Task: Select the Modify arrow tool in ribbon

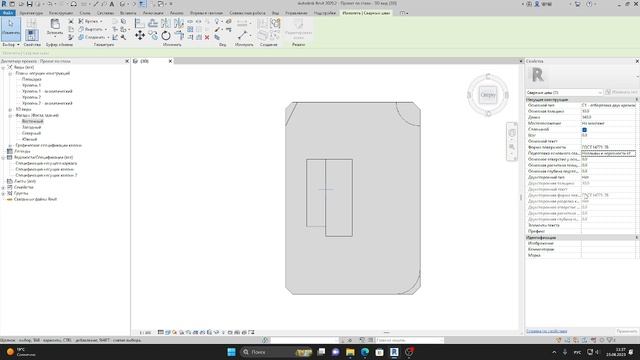Action: [x=11, y=29]
